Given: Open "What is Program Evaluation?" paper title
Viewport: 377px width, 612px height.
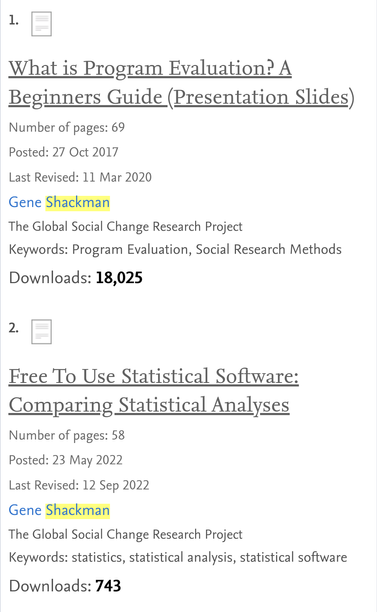Looking at the screenshot, I should tap(181, 82).
